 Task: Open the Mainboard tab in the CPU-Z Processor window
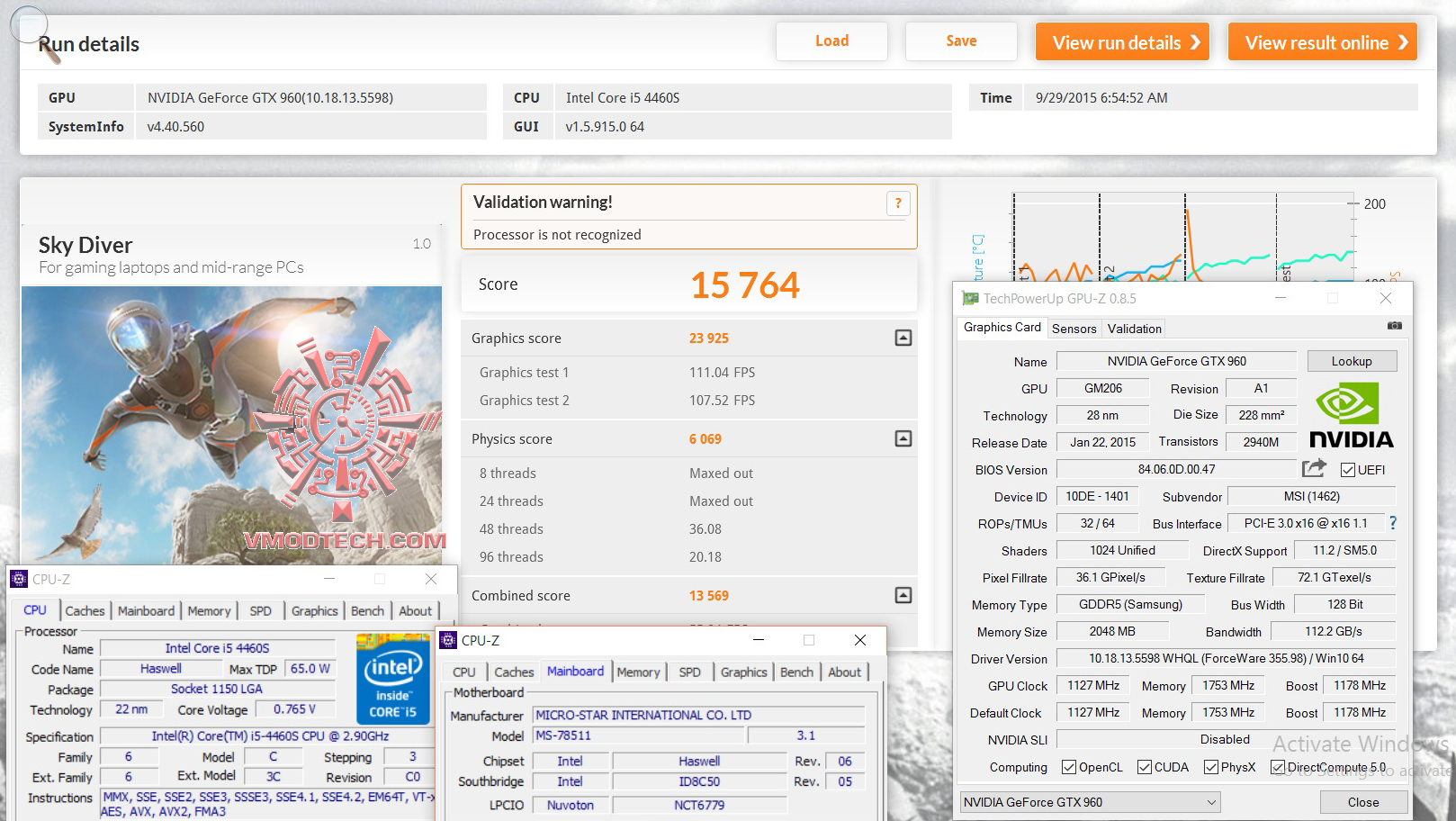point(146,610)
